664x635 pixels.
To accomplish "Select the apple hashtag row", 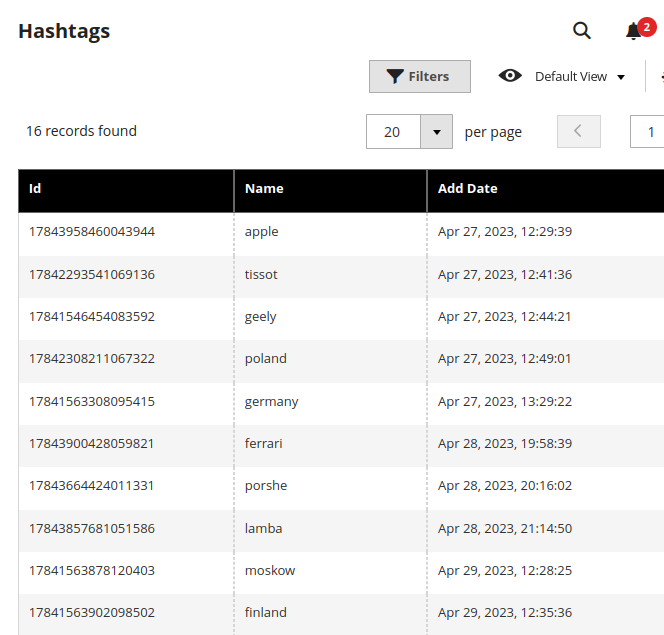I will pyautogui.click(x=341, y=234).
